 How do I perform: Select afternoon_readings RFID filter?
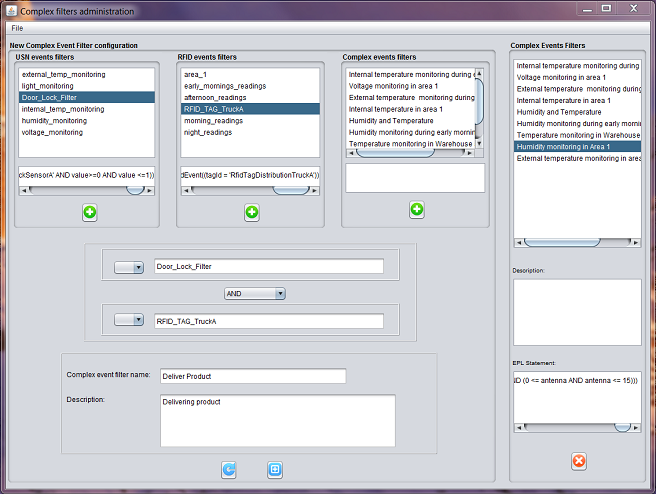250,97
